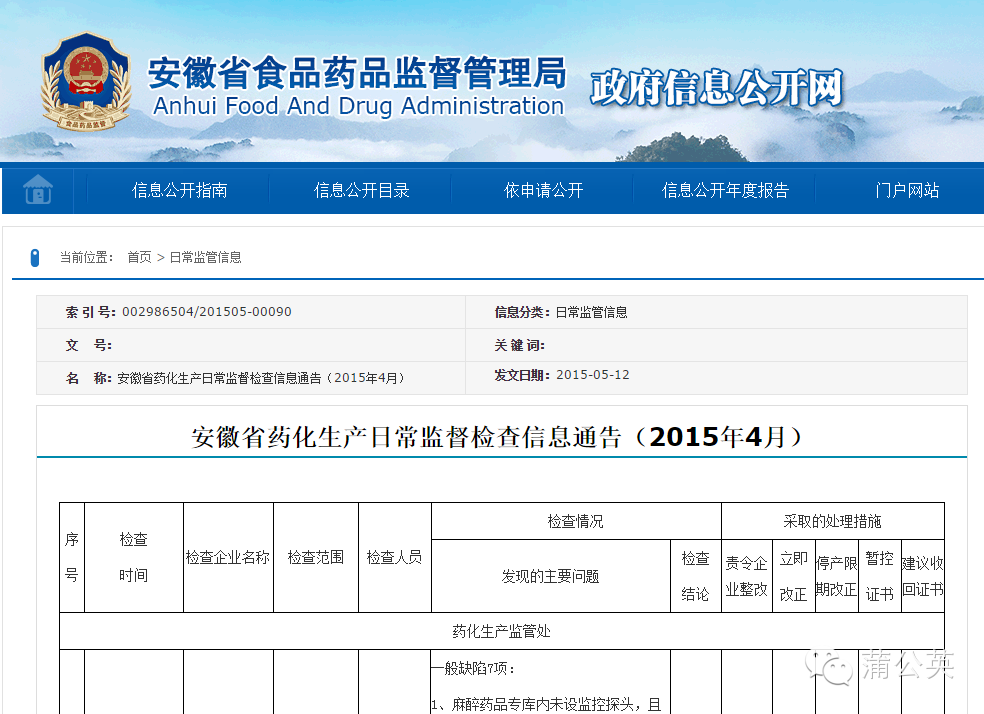Select 依申请公开 in navigation bar

543,190
